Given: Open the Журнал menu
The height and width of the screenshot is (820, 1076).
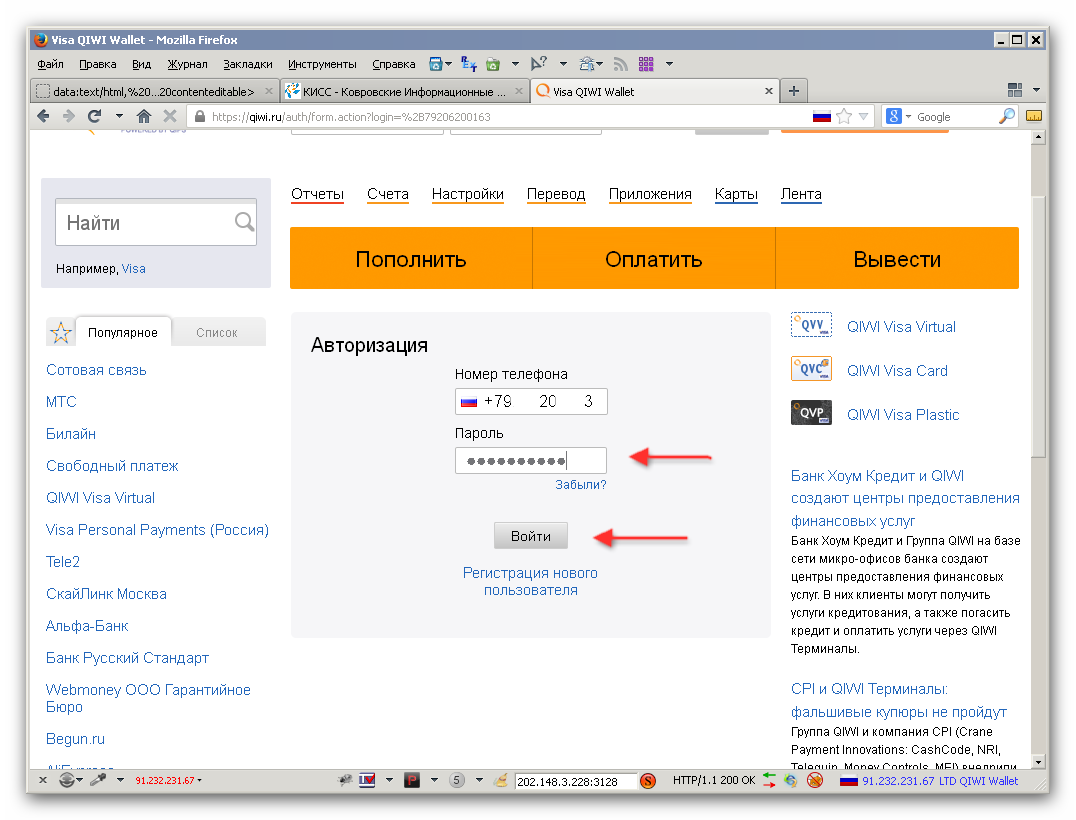Looking at the screenshot, I should [187, 64].
